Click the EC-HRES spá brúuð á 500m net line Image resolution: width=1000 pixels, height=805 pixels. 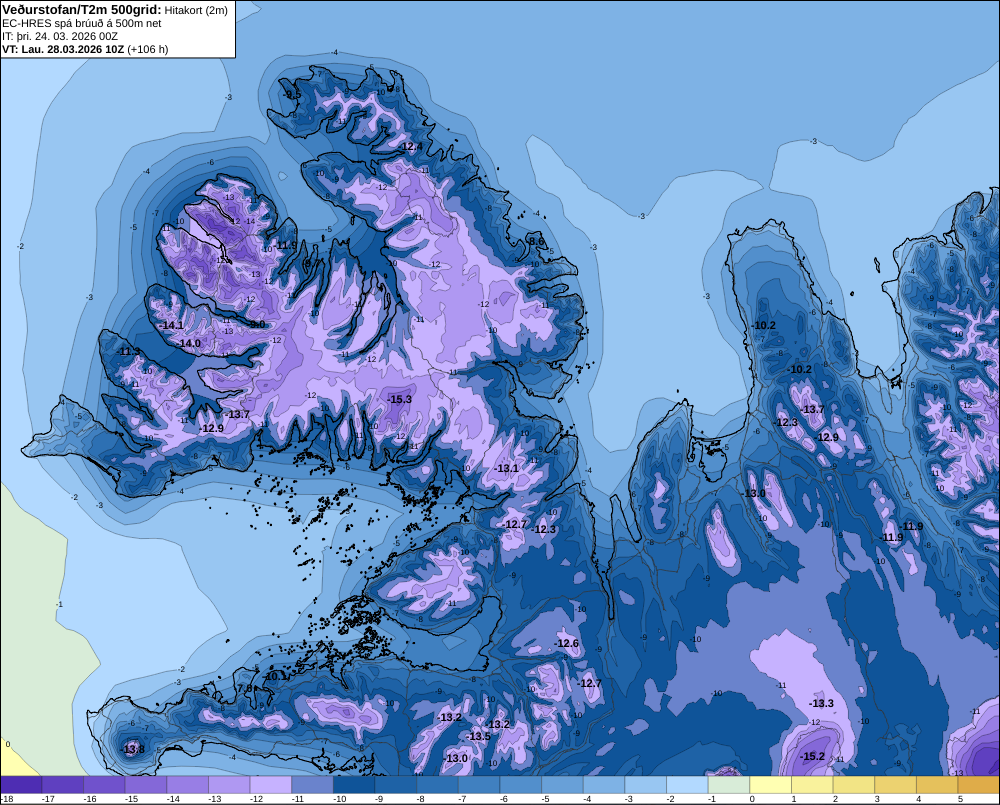click(82, 23)
